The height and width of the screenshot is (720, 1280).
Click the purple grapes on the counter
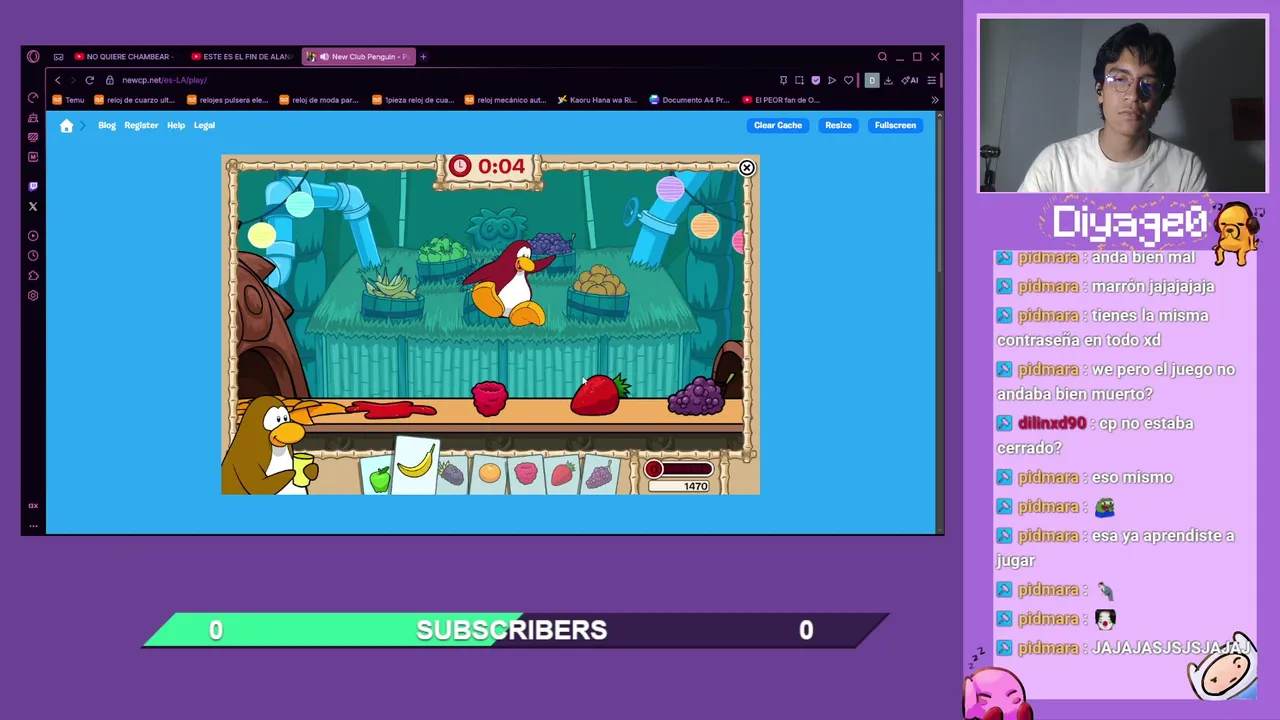coord(696,396)
